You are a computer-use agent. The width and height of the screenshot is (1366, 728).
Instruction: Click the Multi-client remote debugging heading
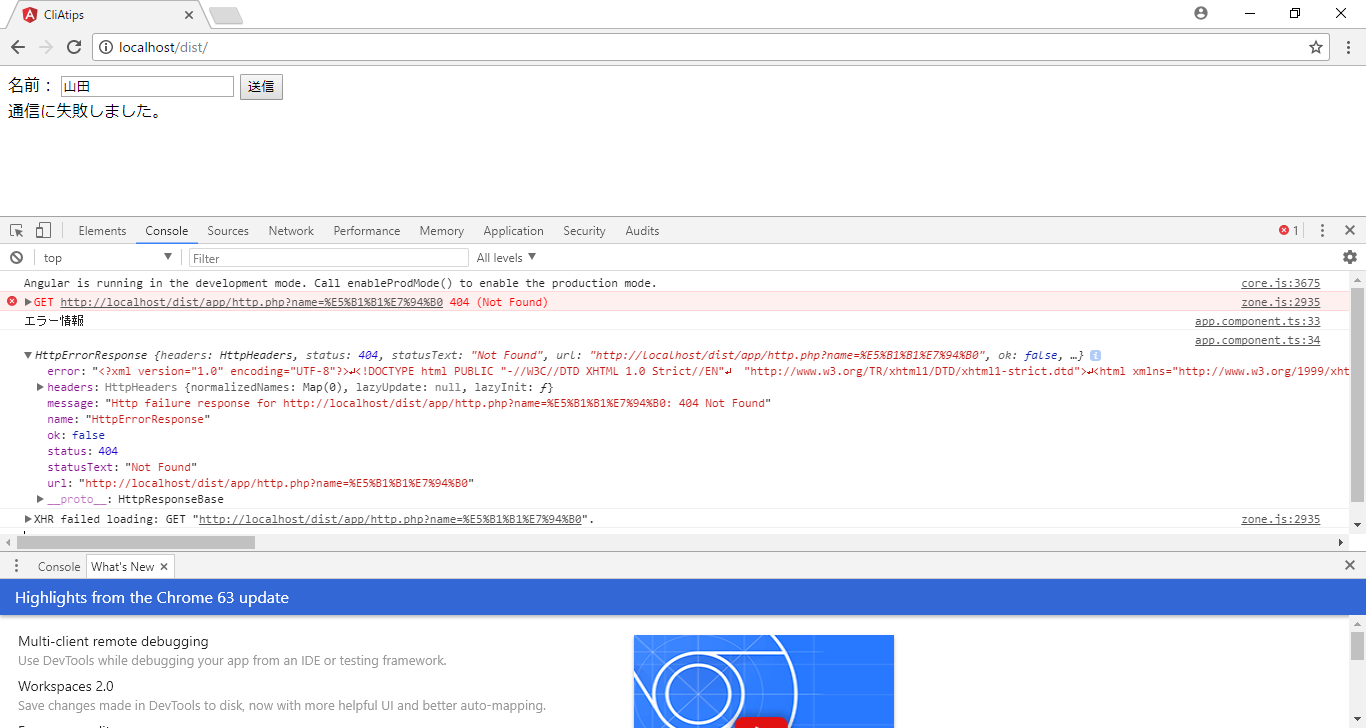point(113,641)
